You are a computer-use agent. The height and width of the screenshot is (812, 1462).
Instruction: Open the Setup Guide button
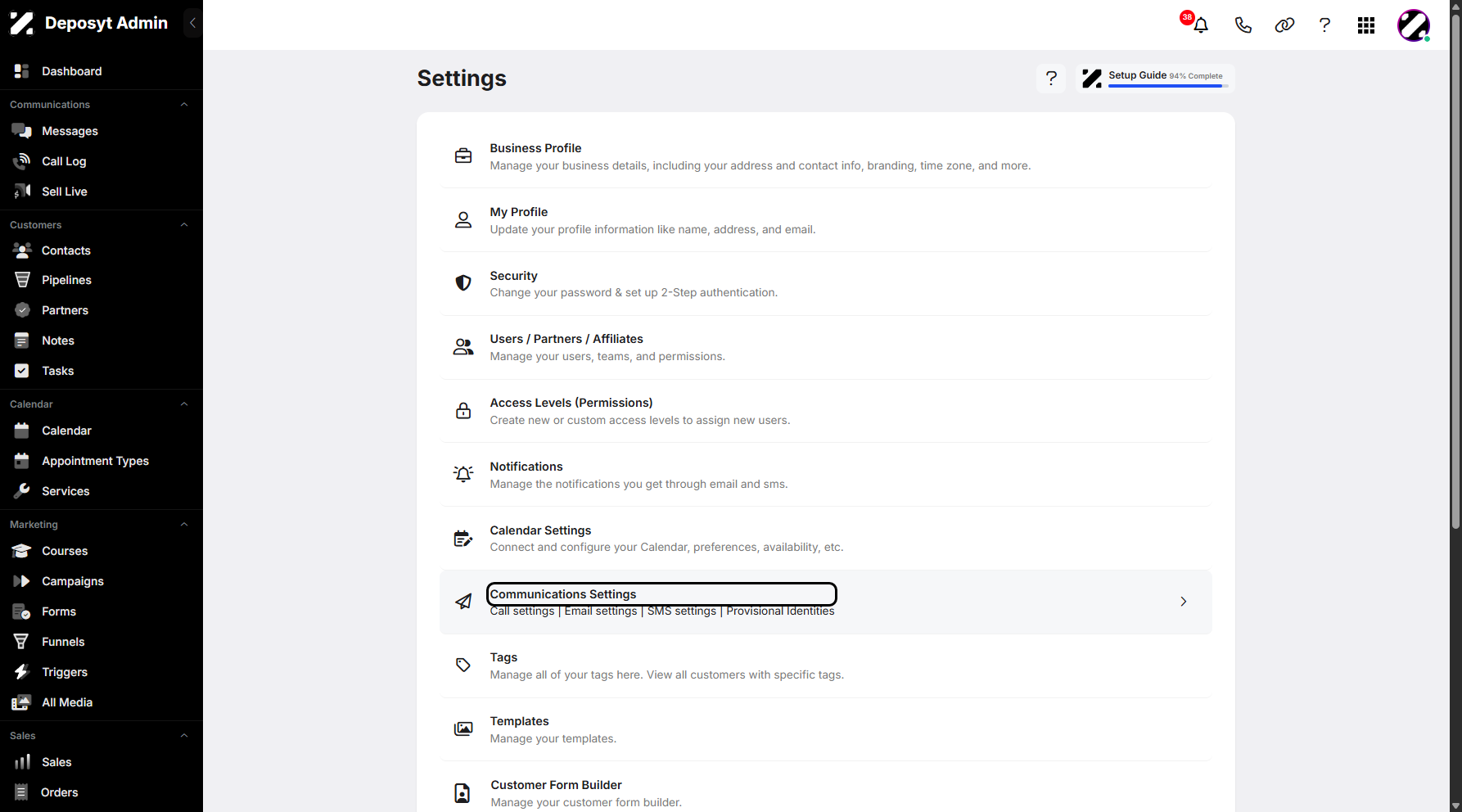pyautogui.click(x=1155, y=79)
